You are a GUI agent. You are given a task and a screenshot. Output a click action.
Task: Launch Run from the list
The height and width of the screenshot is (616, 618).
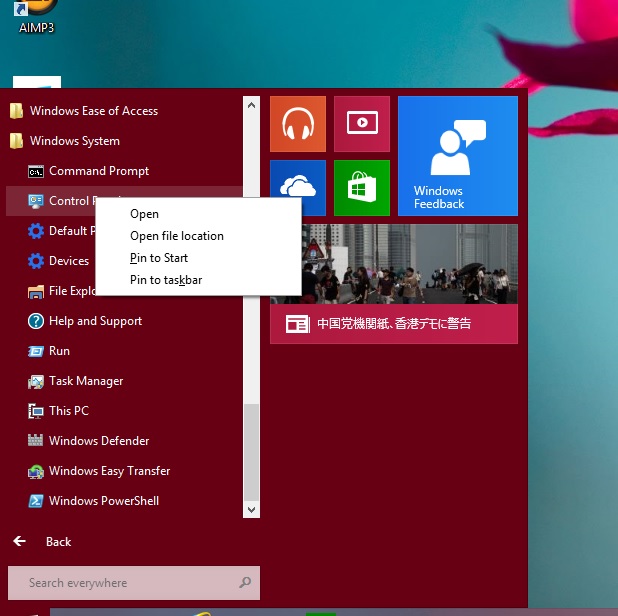point(124,351)
